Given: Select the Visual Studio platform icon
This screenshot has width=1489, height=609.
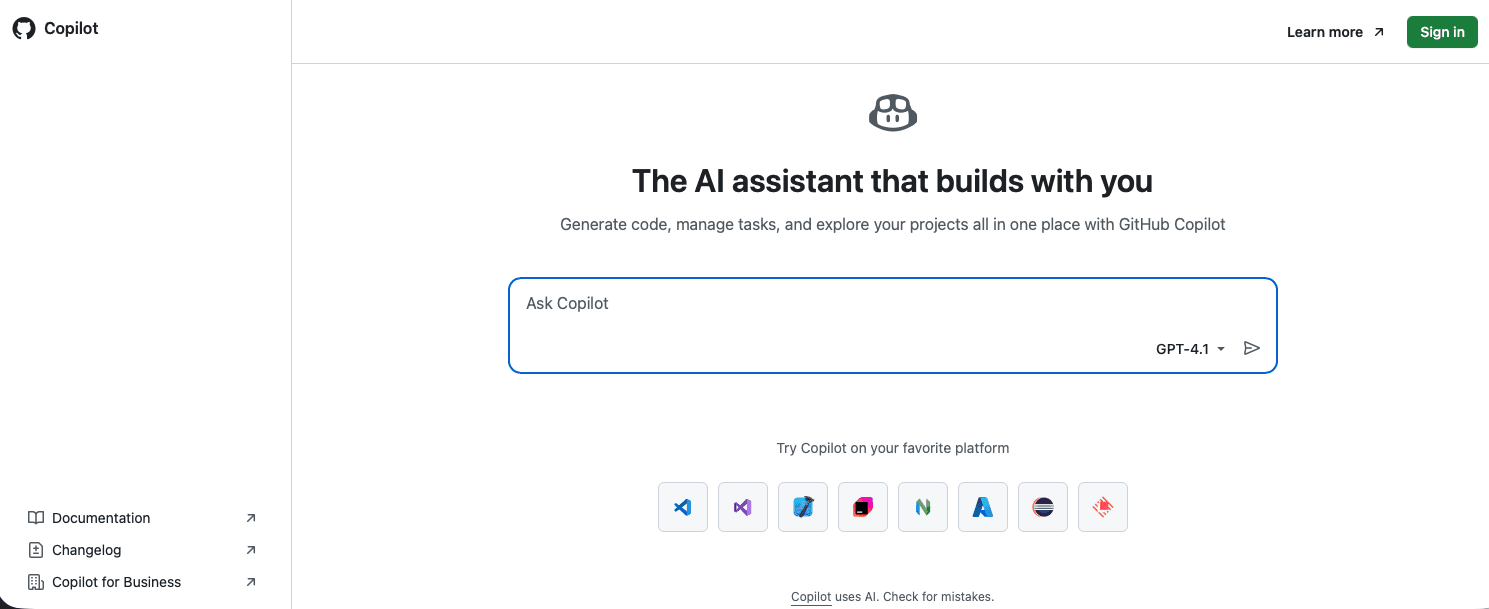Looking at the screenshot, I should coord(742,507).
